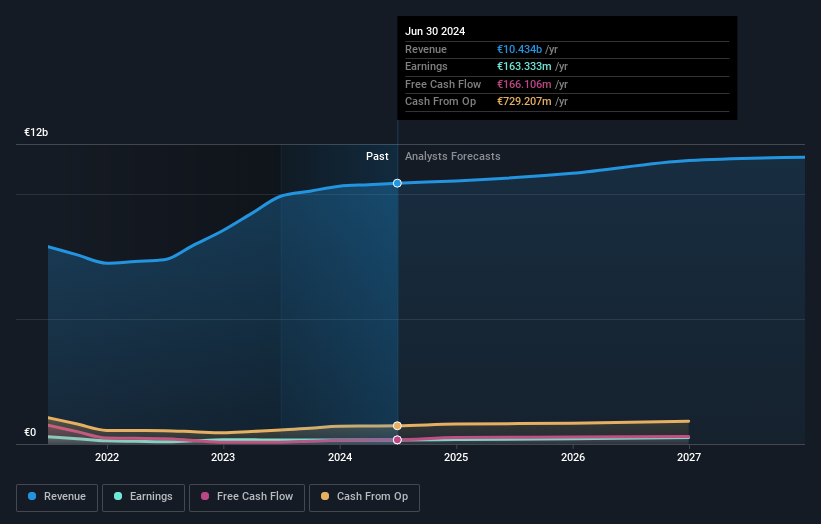
Task: Click the €0 y-axis label
Action: [30, 432]
